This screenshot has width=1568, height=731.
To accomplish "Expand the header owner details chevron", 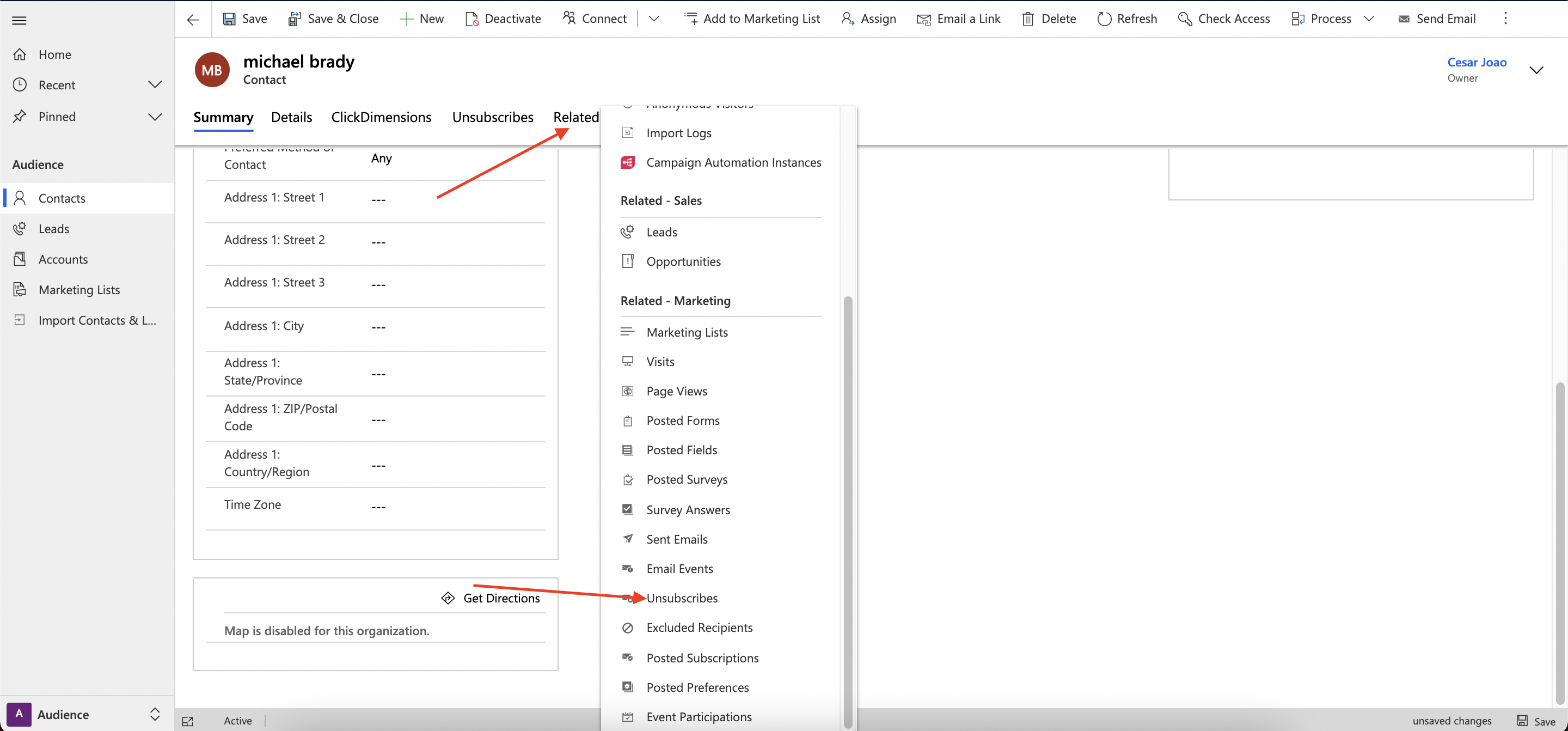I will point(1536,69).
